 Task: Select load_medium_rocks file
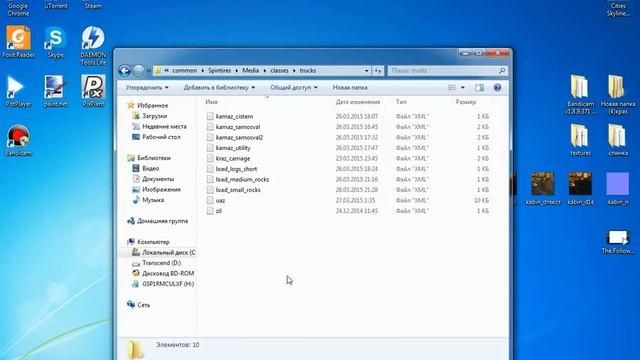tap(242, 180)
